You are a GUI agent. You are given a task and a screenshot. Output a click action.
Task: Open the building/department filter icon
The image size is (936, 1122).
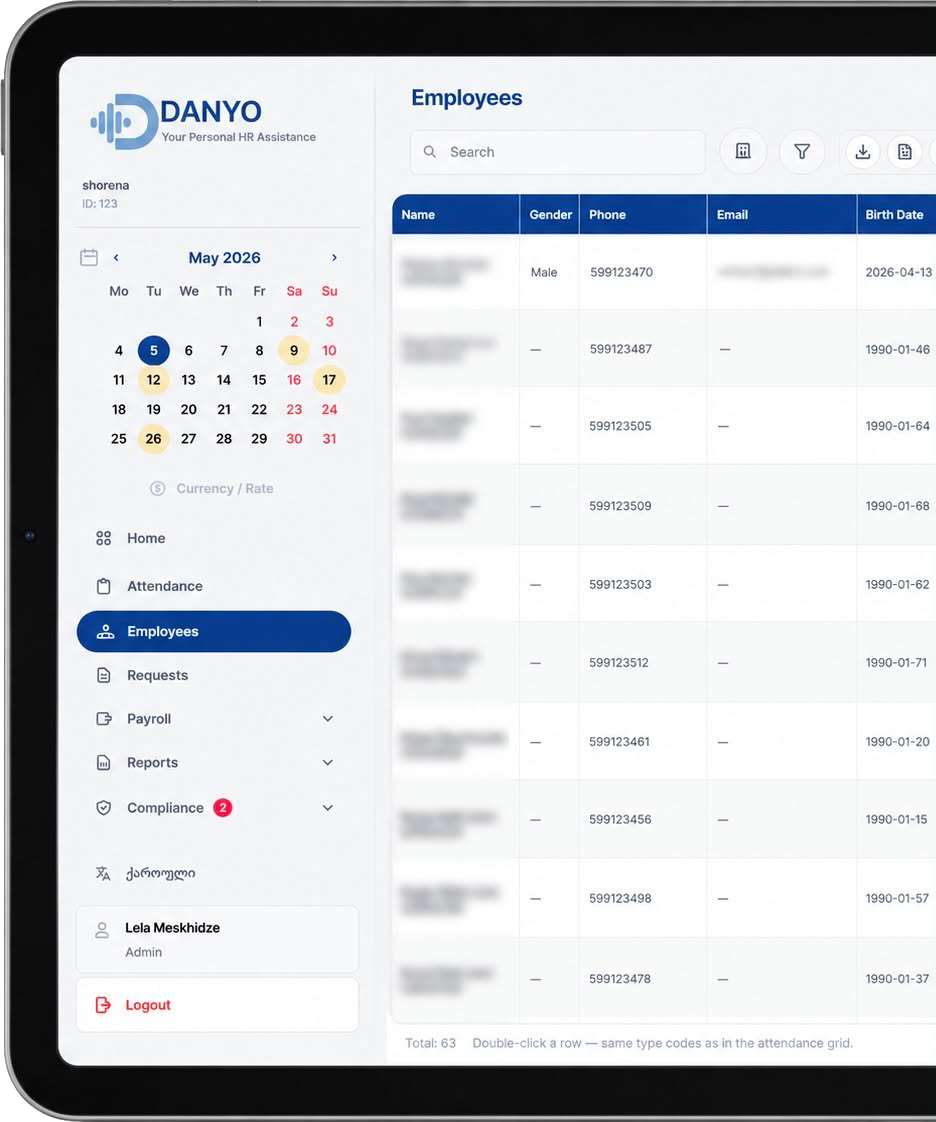[743, 151]
